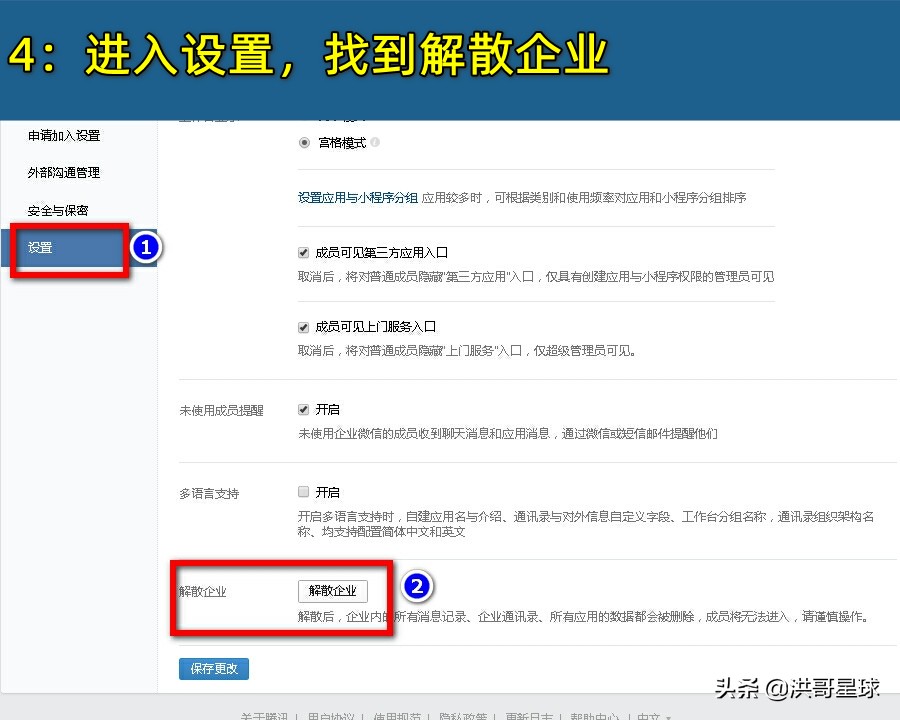Click the 解散企业 button
The width and height of the screenshot is (900, 720).
point(333,590)
